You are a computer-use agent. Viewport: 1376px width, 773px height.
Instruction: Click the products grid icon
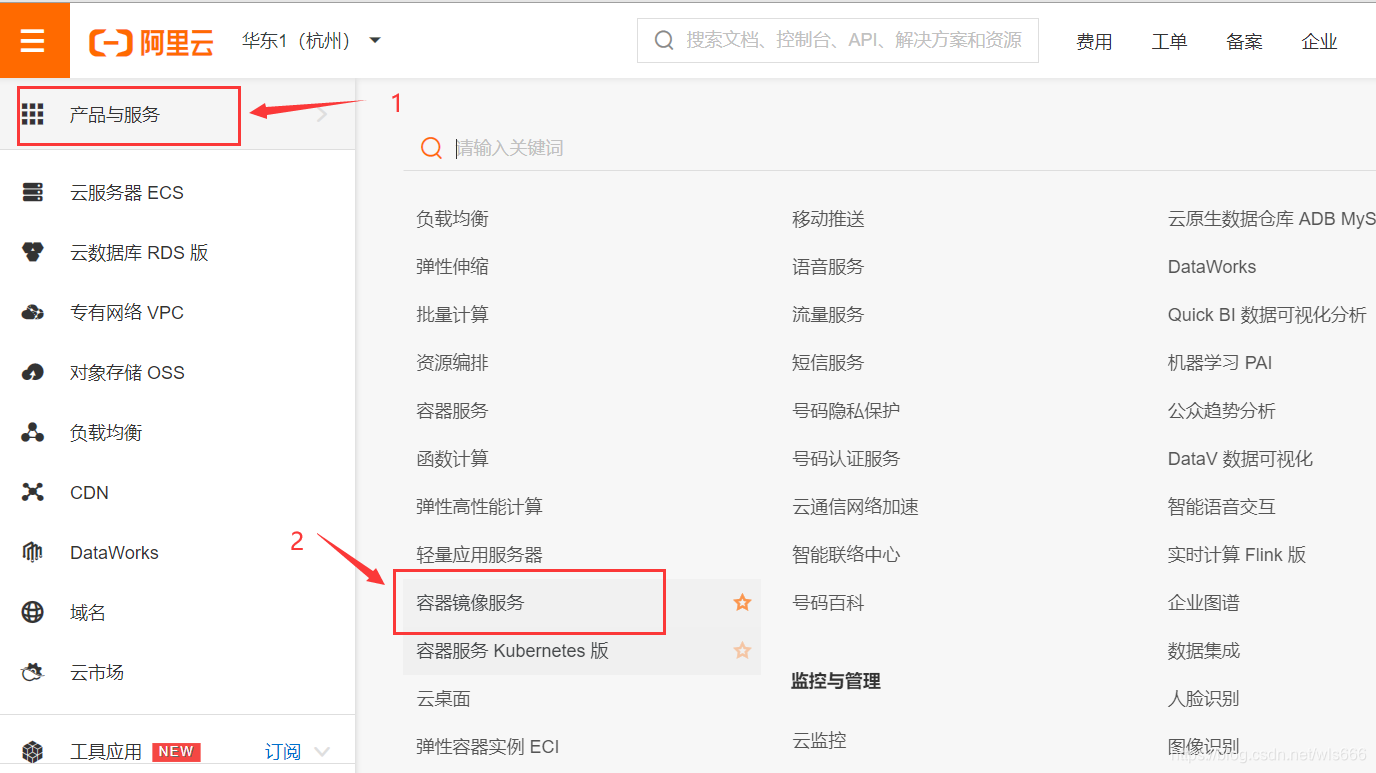coord(33,114)
